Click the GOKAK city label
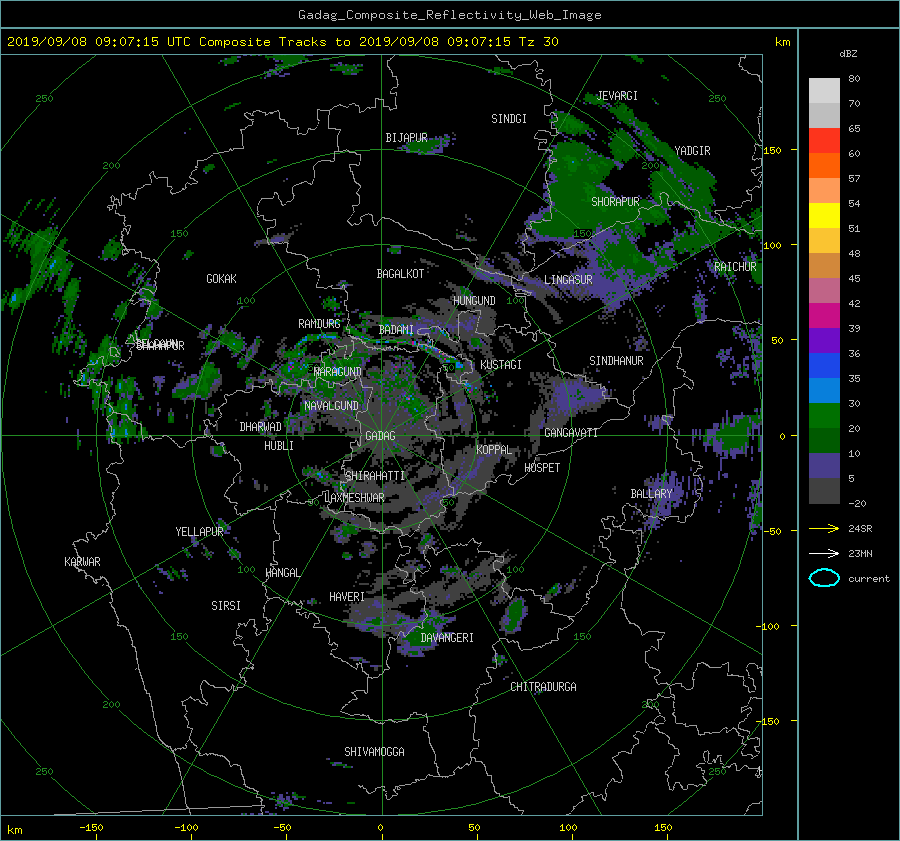Image resolution: width=900 pixels, height=841 pixels. click(221, 279)
